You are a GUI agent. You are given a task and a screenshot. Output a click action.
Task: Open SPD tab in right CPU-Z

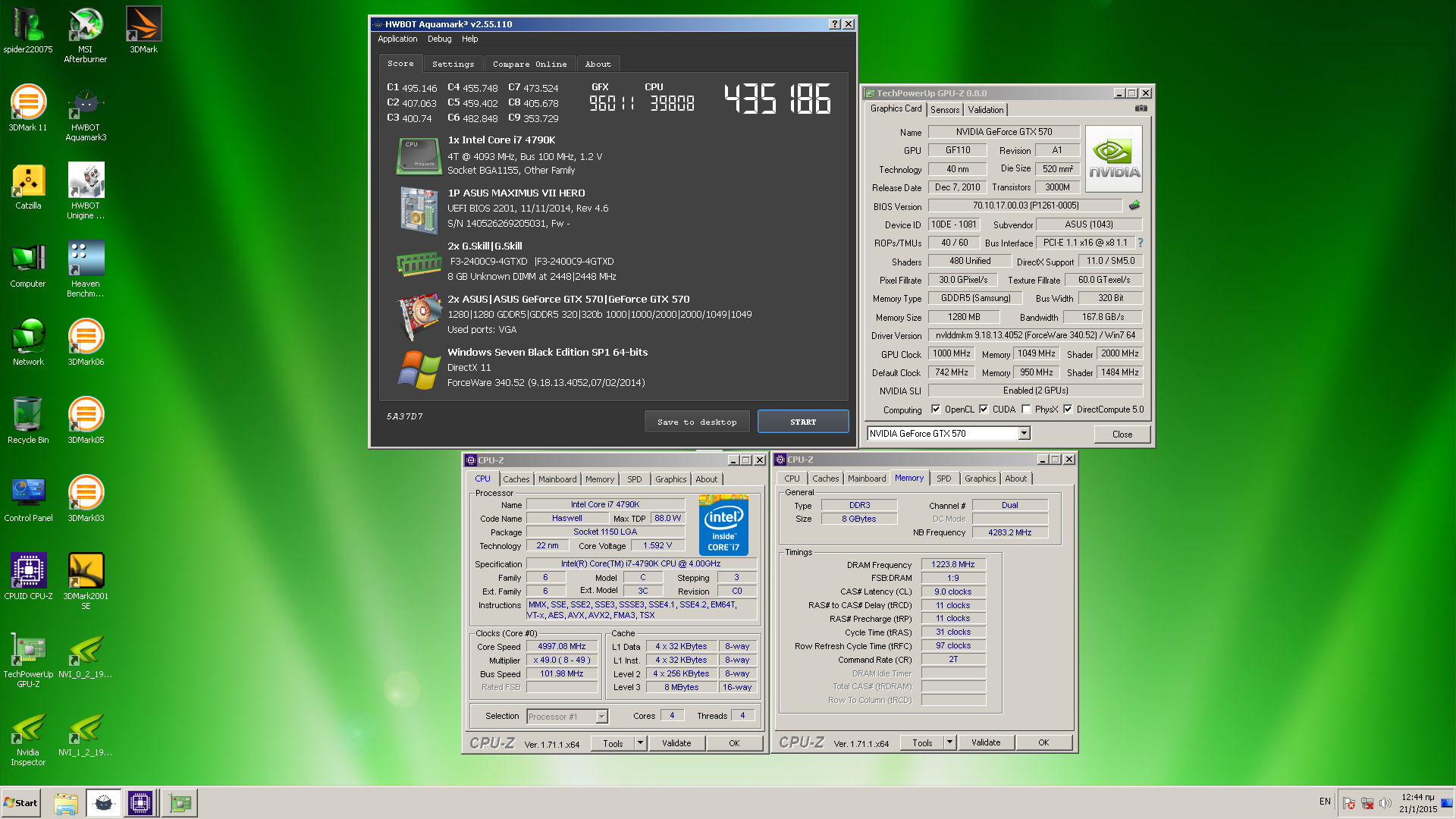(x=943, y=479)
